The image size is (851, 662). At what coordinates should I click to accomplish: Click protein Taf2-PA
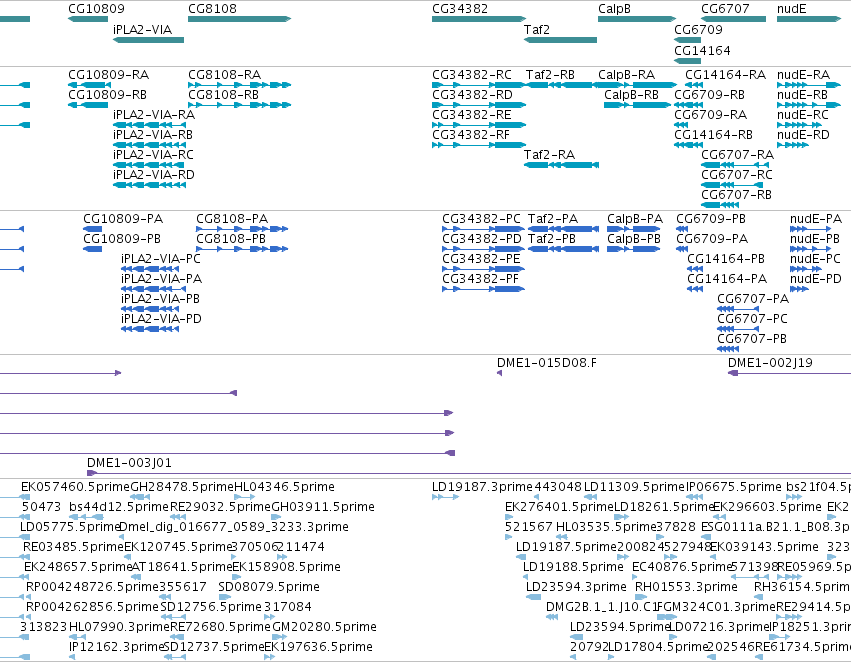coord(563,229)
